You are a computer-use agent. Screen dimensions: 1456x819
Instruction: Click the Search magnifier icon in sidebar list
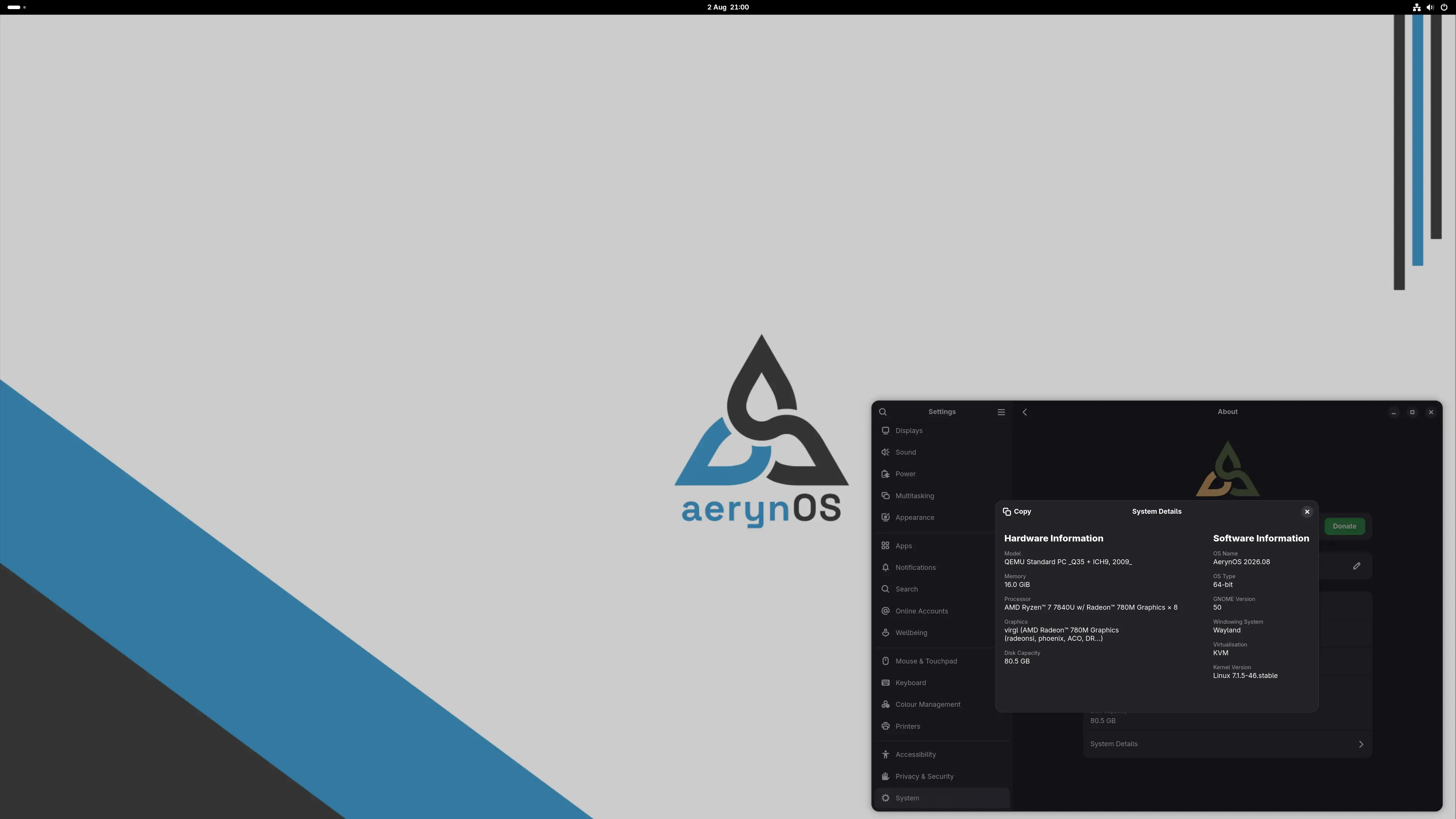coord(886,589)
